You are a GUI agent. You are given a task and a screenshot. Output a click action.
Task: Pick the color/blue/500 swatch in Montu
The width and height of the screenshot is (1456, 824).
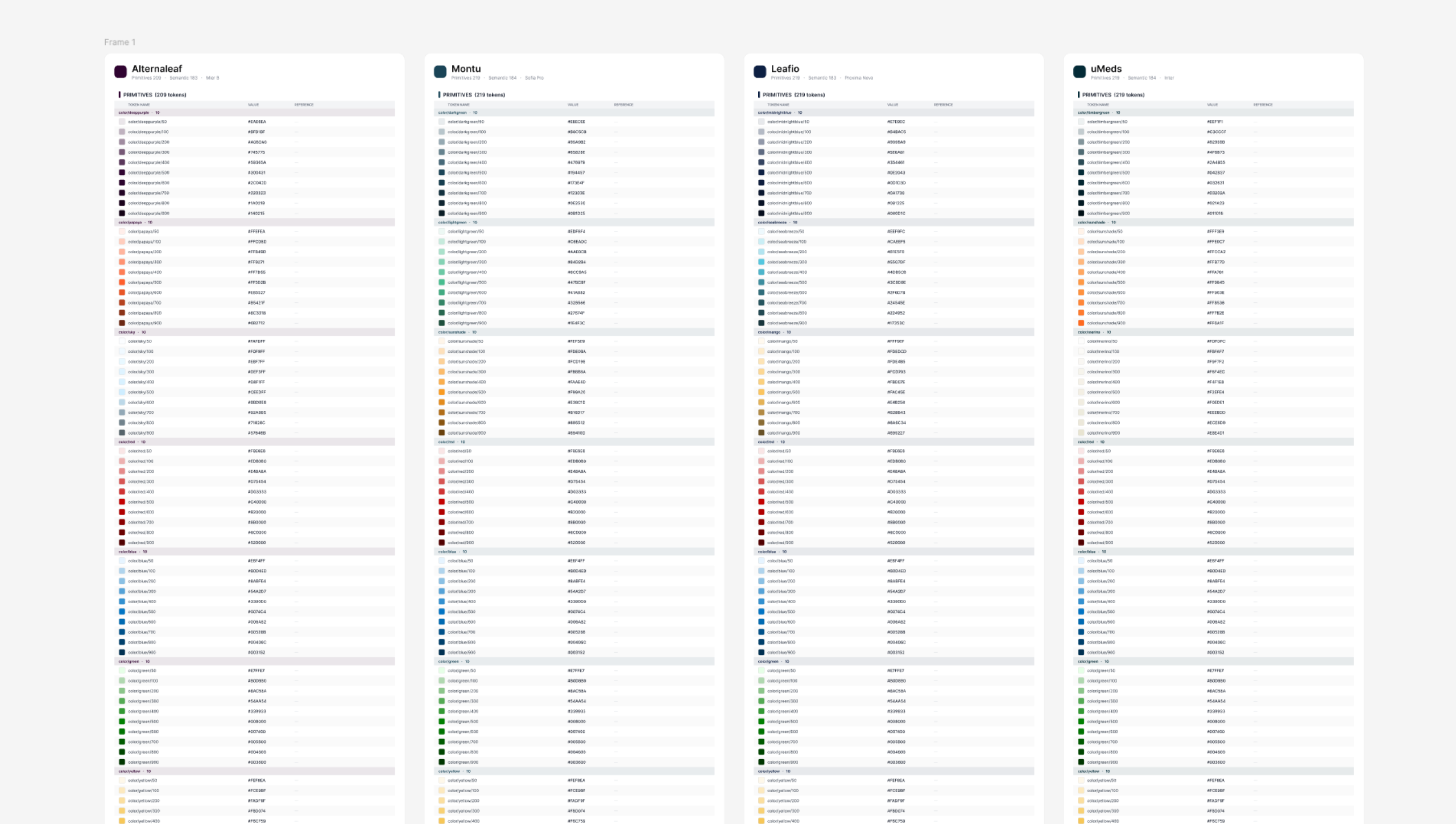[441, 612]
